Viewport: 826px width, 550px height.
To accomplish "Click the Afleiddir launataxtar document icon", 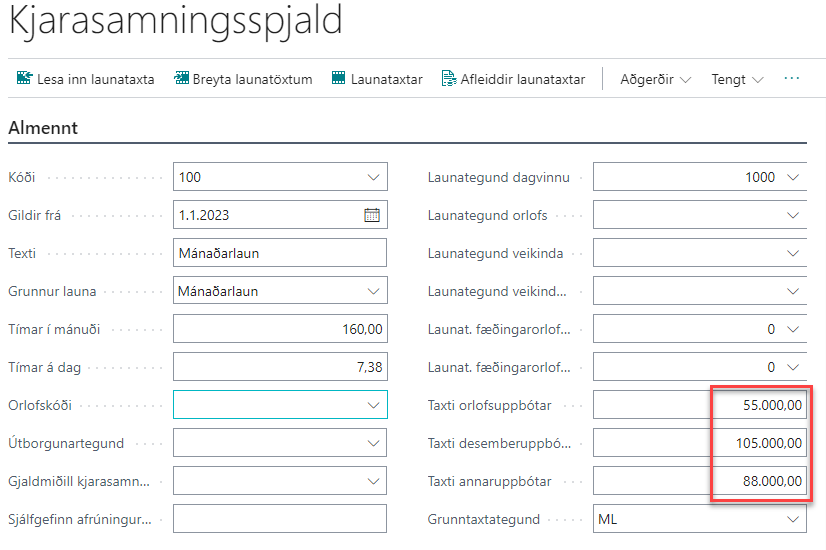I will click(448, 79).
